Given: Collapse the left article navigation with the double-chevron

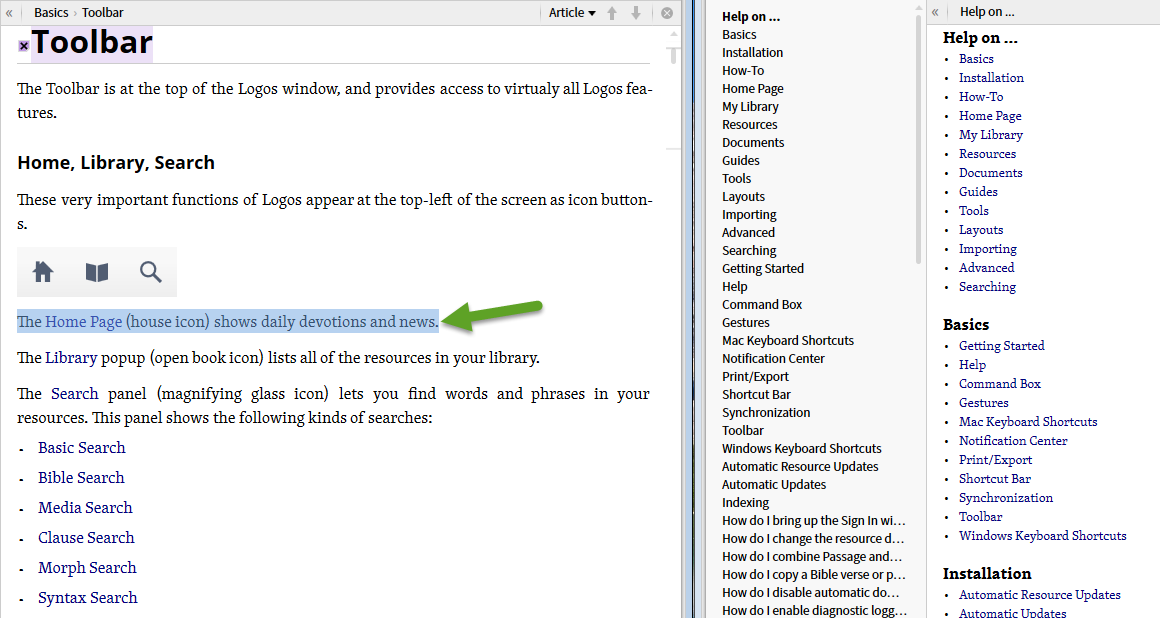Looking at the screenshot, I should 10,13.
